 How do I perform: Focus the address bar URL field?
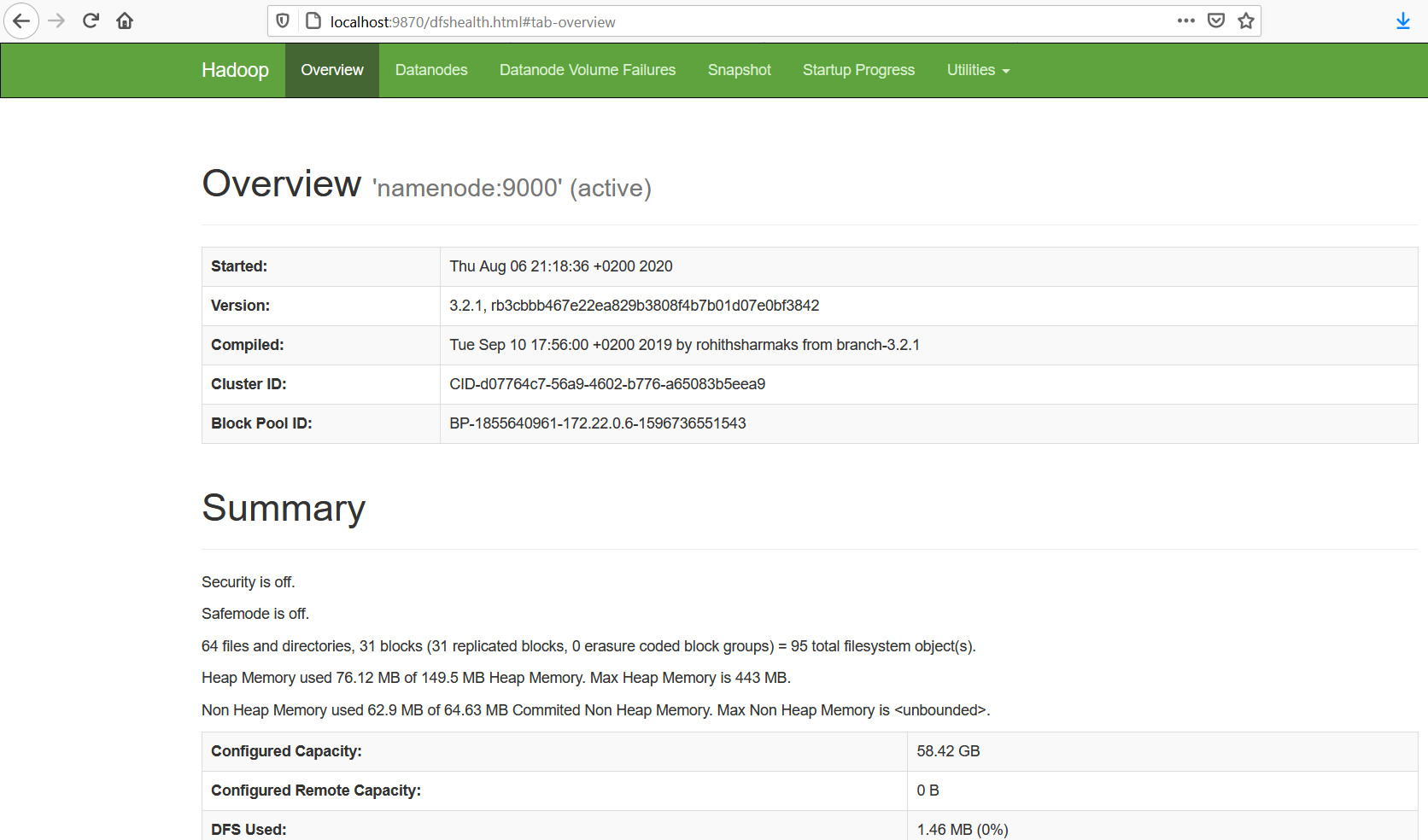pyautogui.click(x=726, y=22)
